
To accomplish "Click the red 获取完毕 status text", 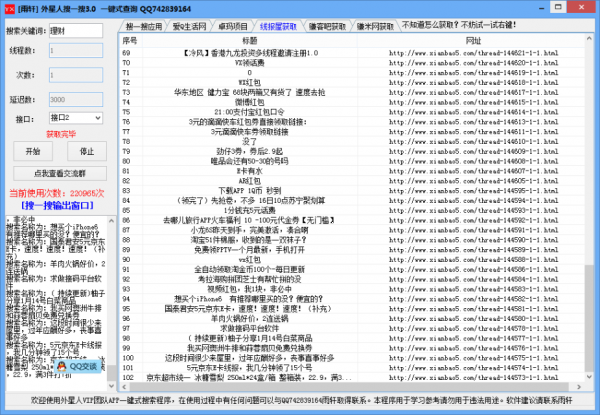I will coord(61,134).
